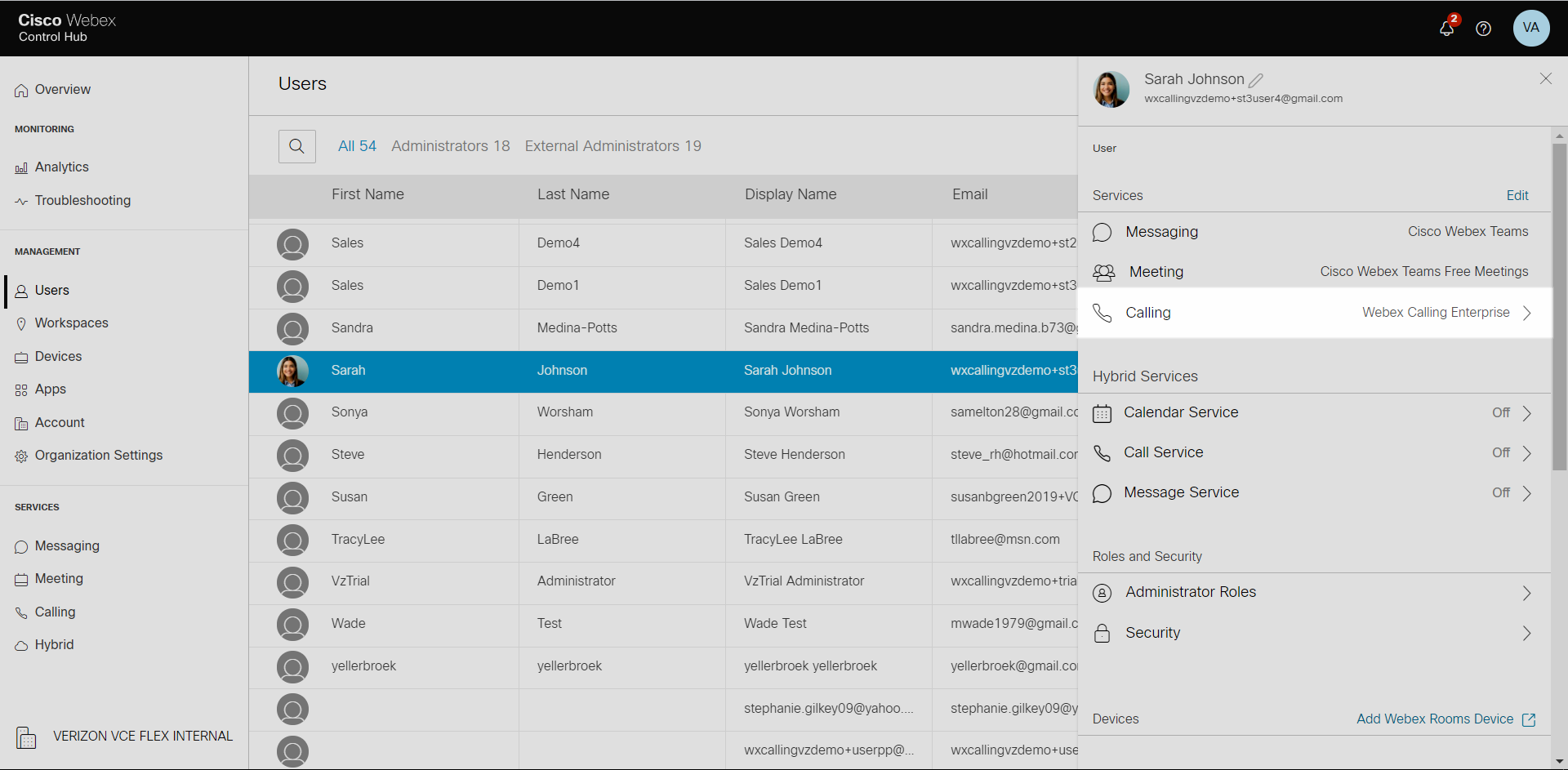The height and width of the screenshot is (770, 1568).
Task: Select the External Administrators 19 tab
Action: 612,146
